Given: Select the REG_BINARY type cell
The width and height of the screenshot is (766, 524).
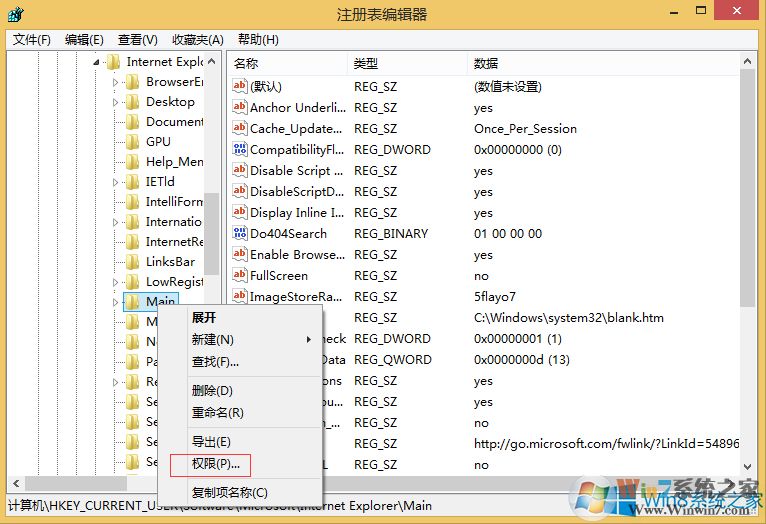Looking at the screenshot, I should point(391,233).
